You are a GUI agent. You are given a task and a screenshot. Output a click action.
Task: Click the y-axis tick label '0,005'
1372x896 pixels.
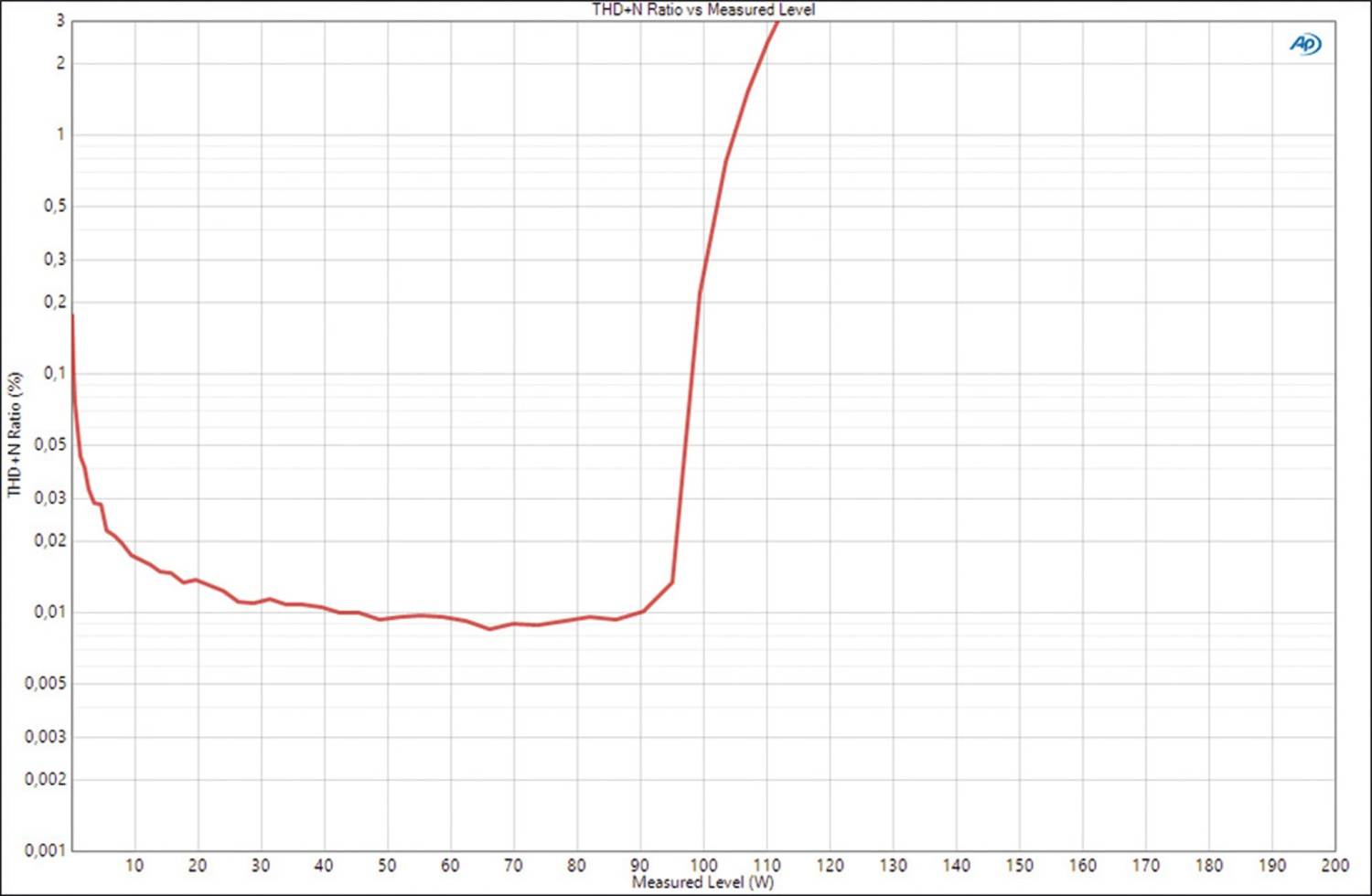pyautogui.click(x=46, y=684)
